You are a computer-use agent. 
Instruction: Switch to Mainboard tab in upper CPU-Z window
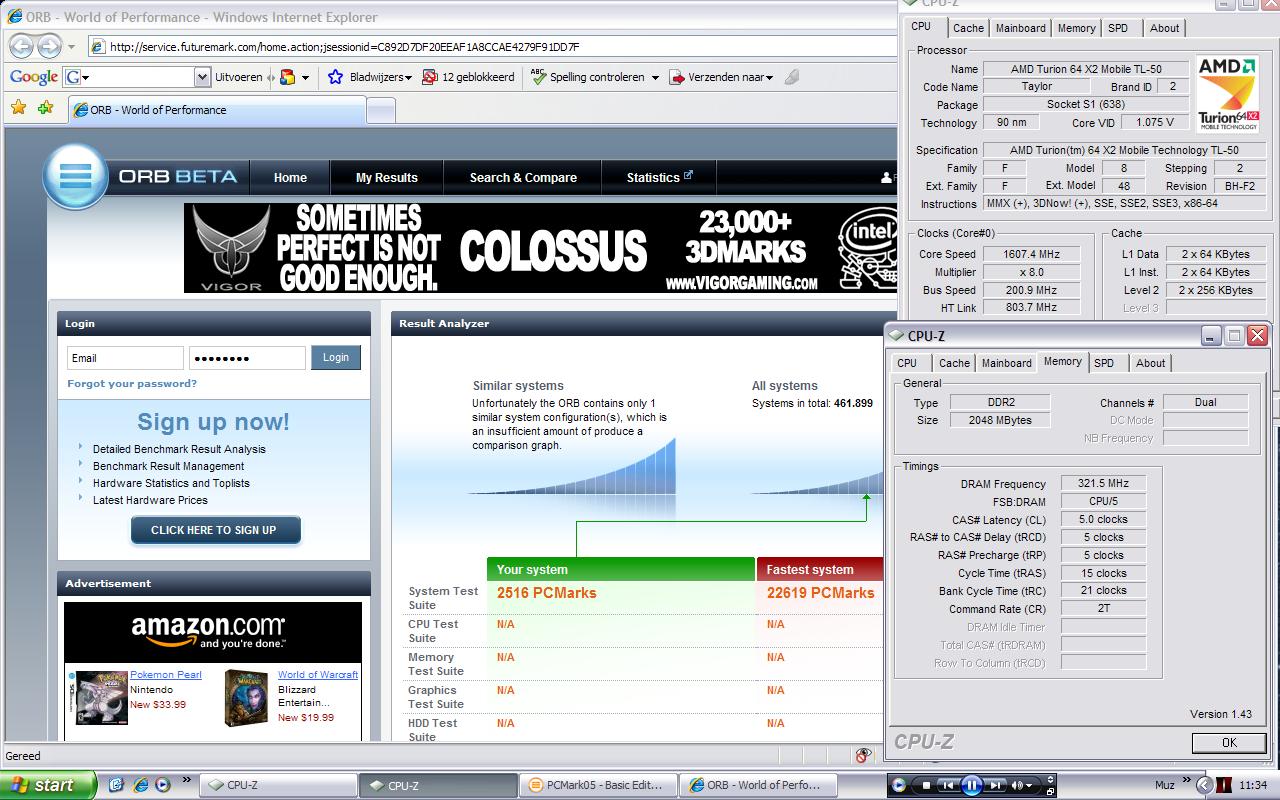point(1020,28)
